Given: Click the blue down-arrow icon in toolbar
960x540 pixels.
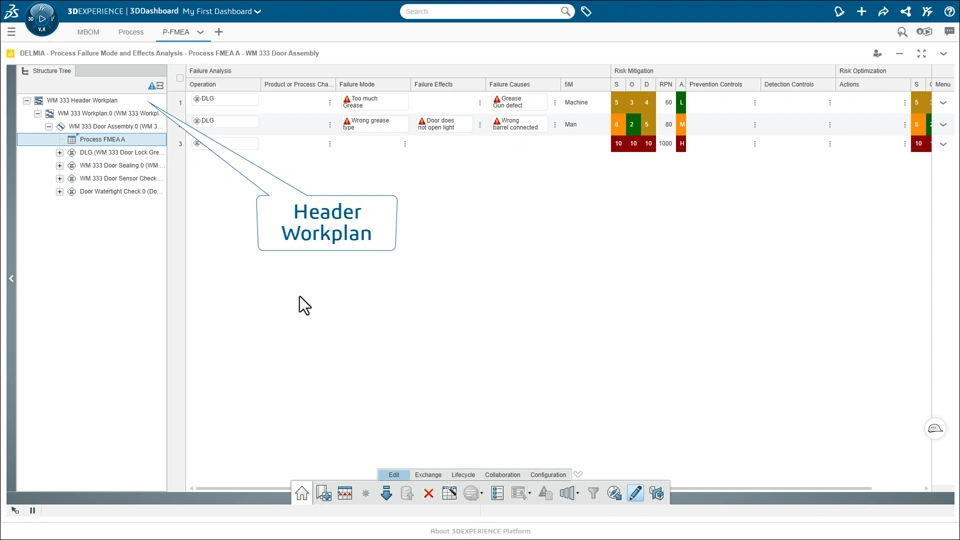Looking at the screenshot, I should click(386, 493).
